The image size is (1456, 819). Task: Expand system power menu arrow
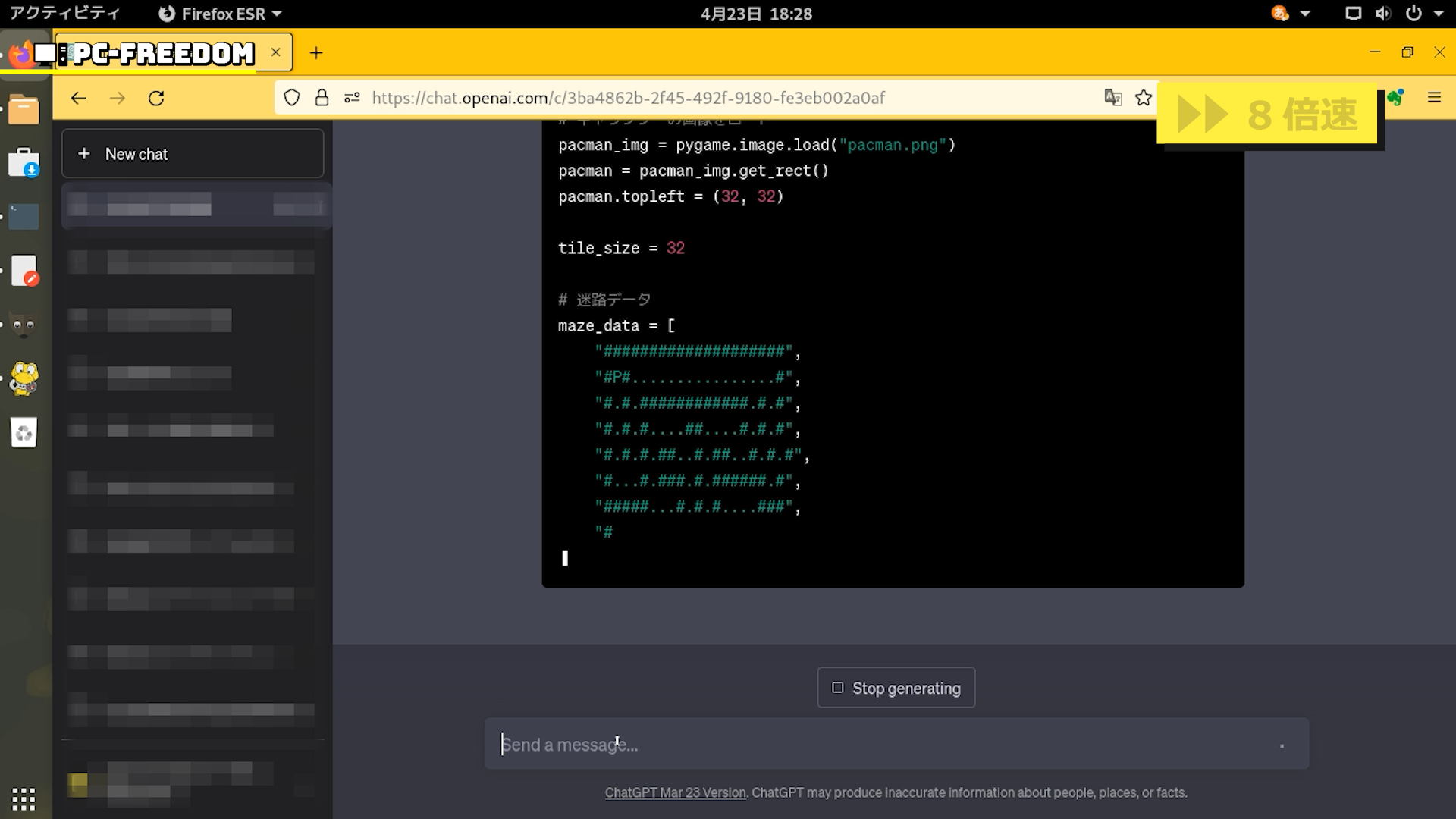1439,14
